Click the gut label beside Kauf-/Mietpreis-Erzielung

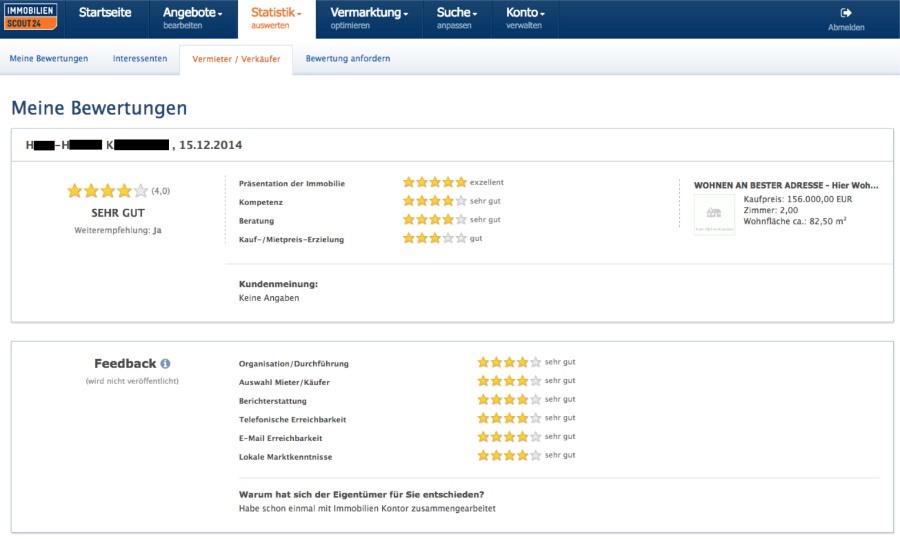[x=476, y=238]
